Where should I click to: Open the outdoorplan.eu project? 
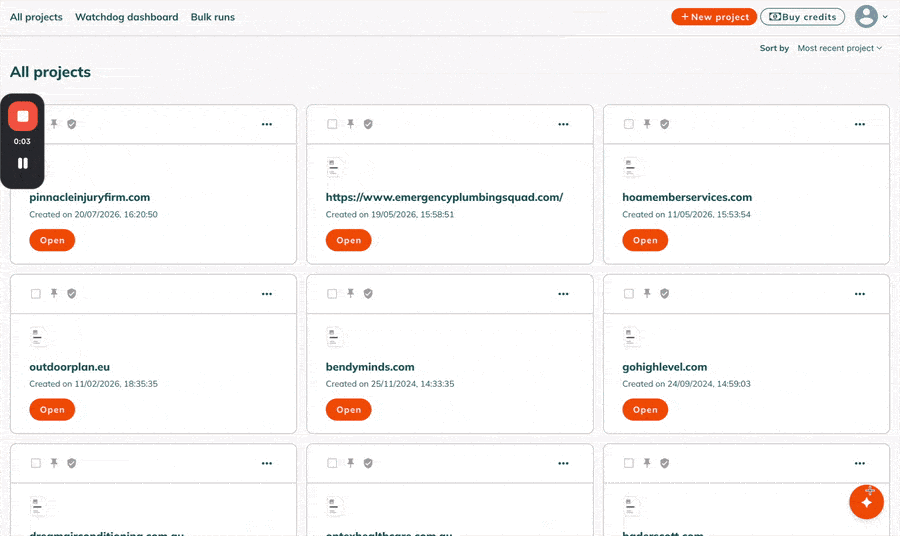tap(52, 409)
